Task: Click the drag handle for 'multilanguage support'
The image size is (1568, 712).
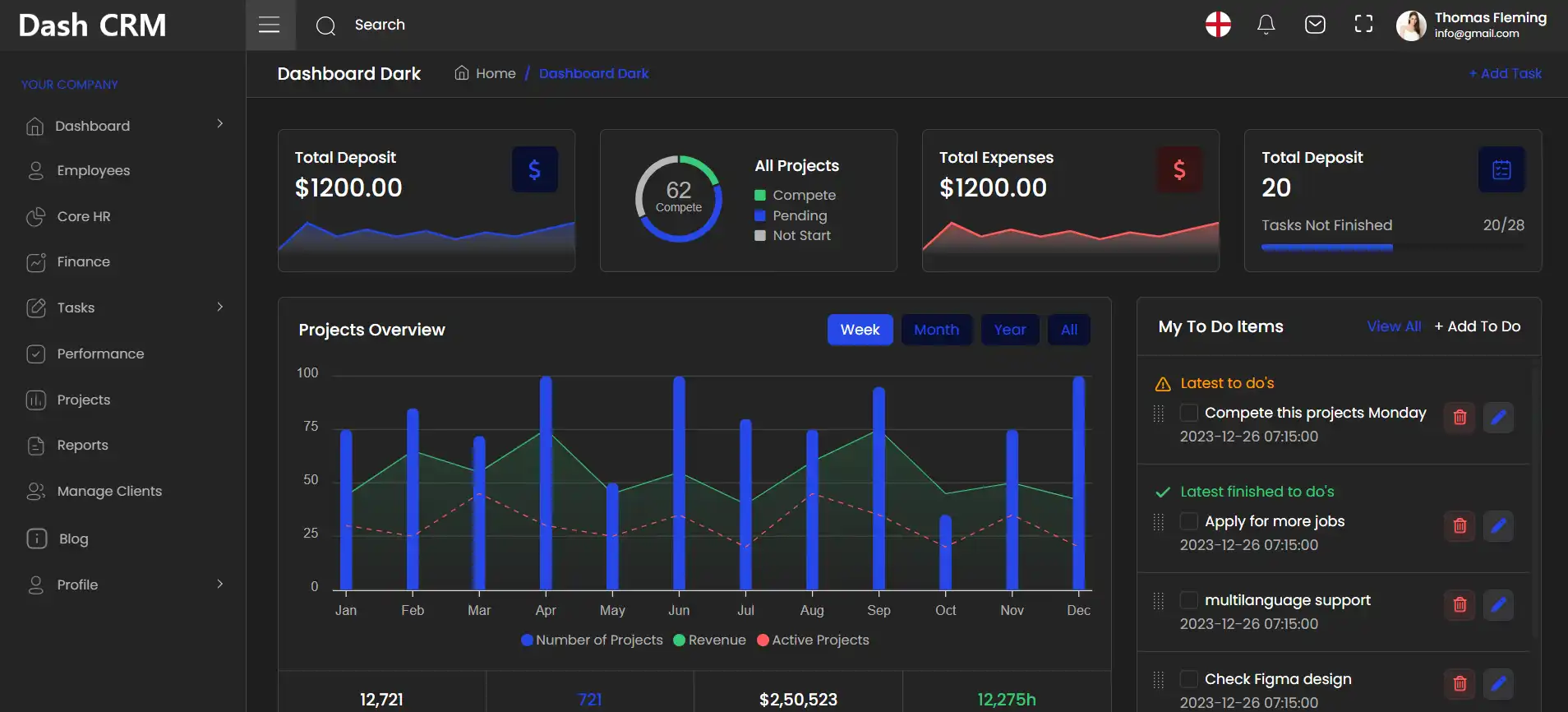Action: (x=1159, y=601)
